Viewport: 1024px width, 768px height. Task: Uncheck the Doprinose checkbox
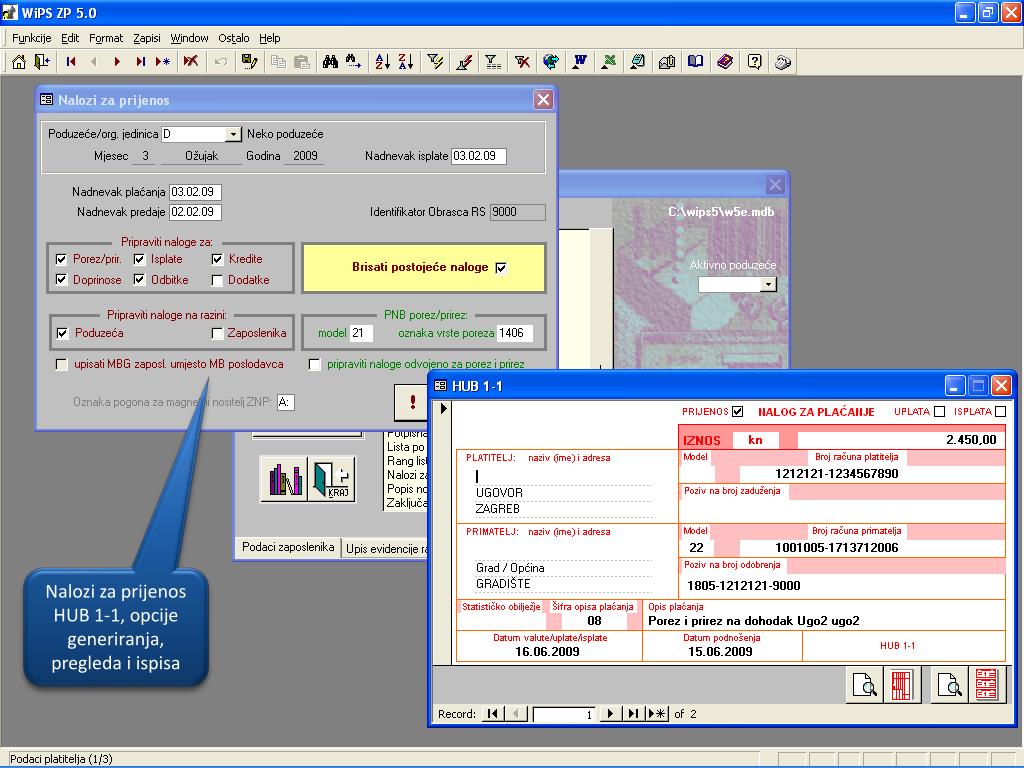pyautogui.click(x=61, y=280)
